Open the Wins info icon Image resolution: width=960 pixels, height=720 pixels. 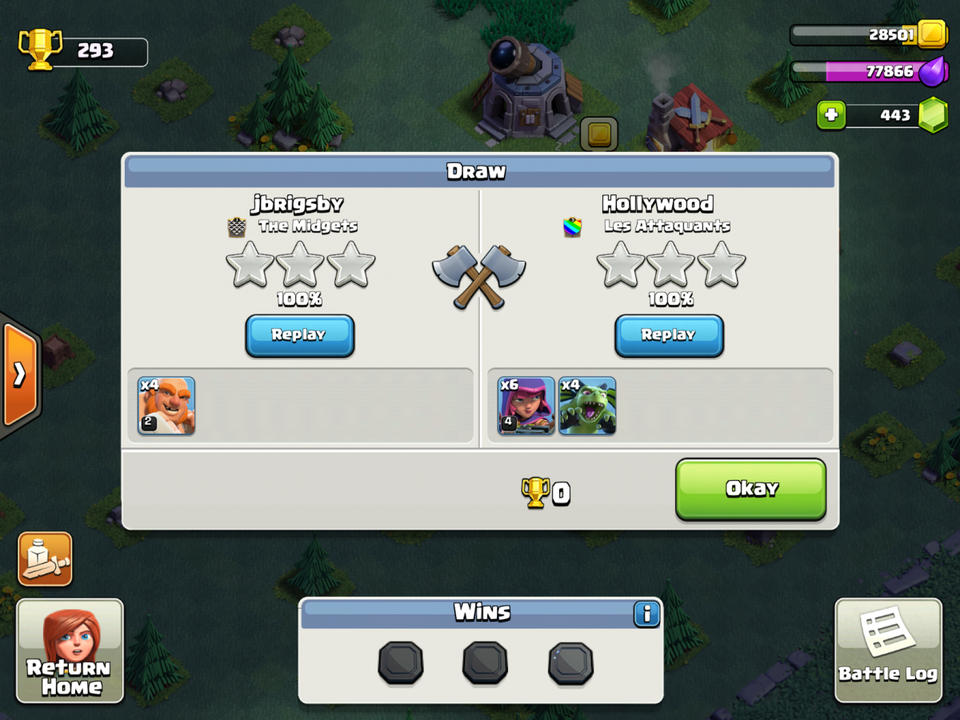(x=647, y=613)
